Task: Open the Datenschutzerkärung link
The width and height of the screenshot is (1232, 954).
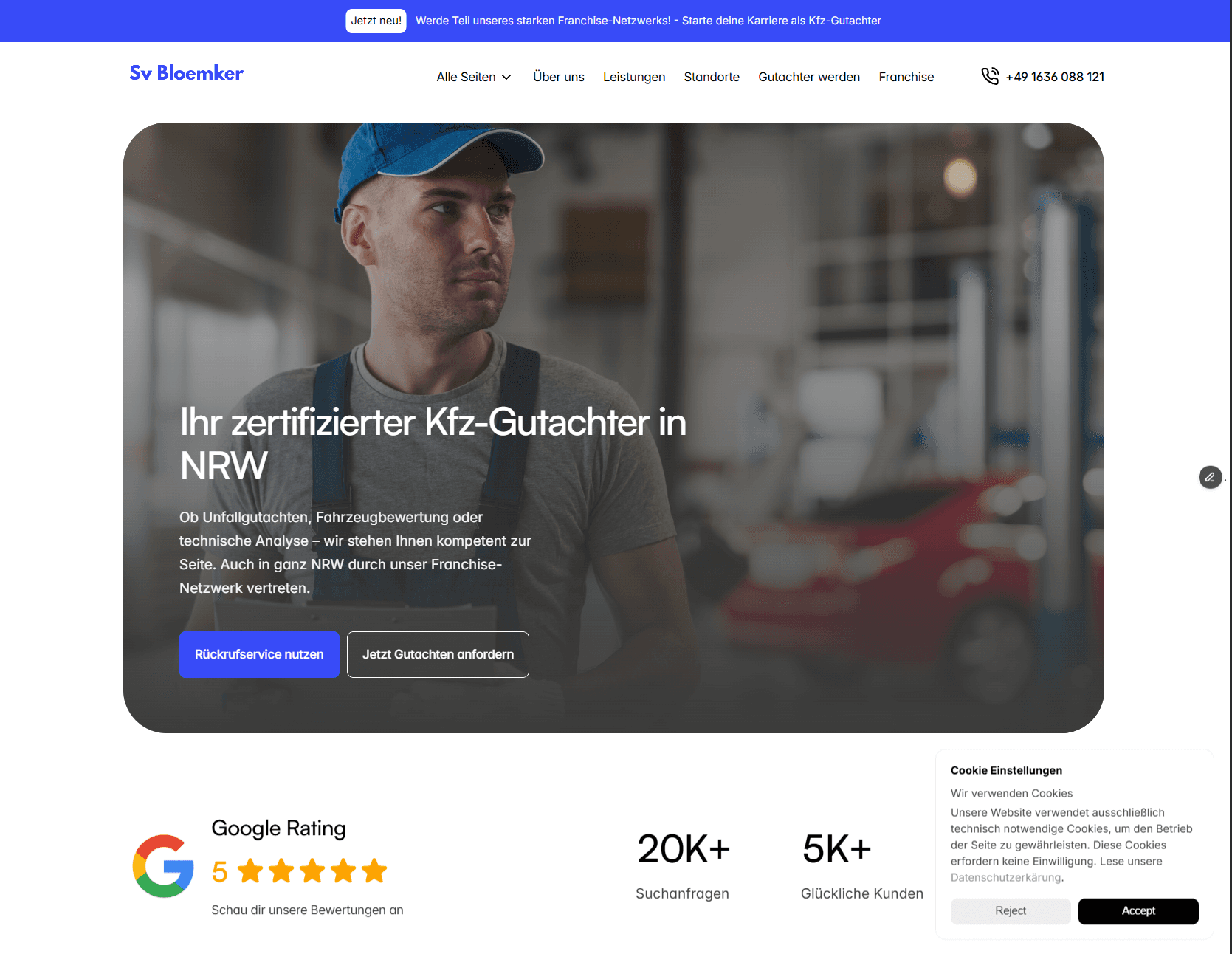Action: coord(1006,877)
